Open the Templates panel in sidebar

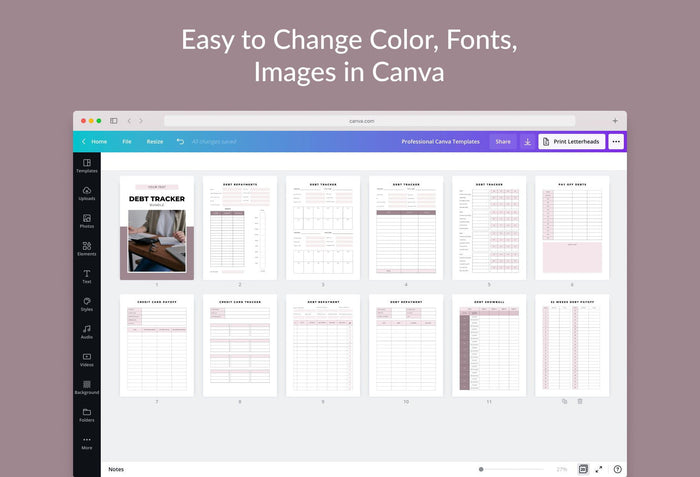pyautogui.click(x=87, y=166)
